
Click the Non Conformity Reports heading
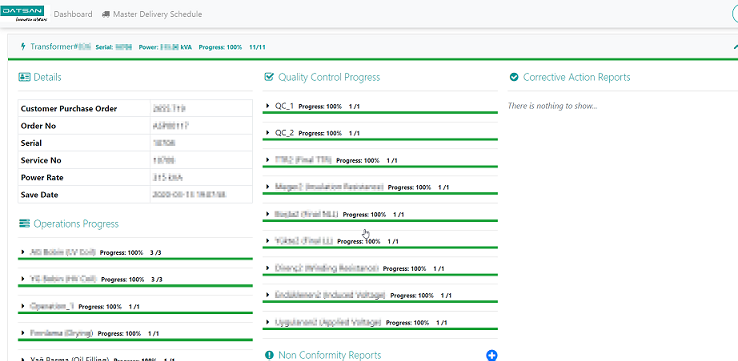(x=329, y=355)
